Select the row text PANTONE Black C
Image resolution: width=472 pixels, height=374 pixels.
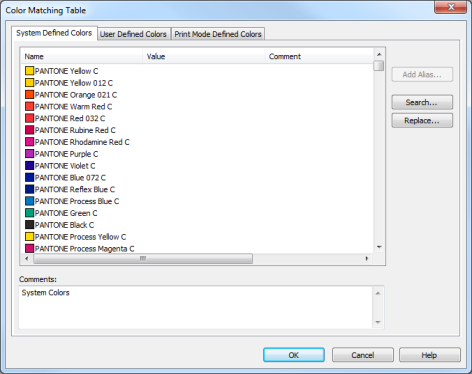(64, 225)
